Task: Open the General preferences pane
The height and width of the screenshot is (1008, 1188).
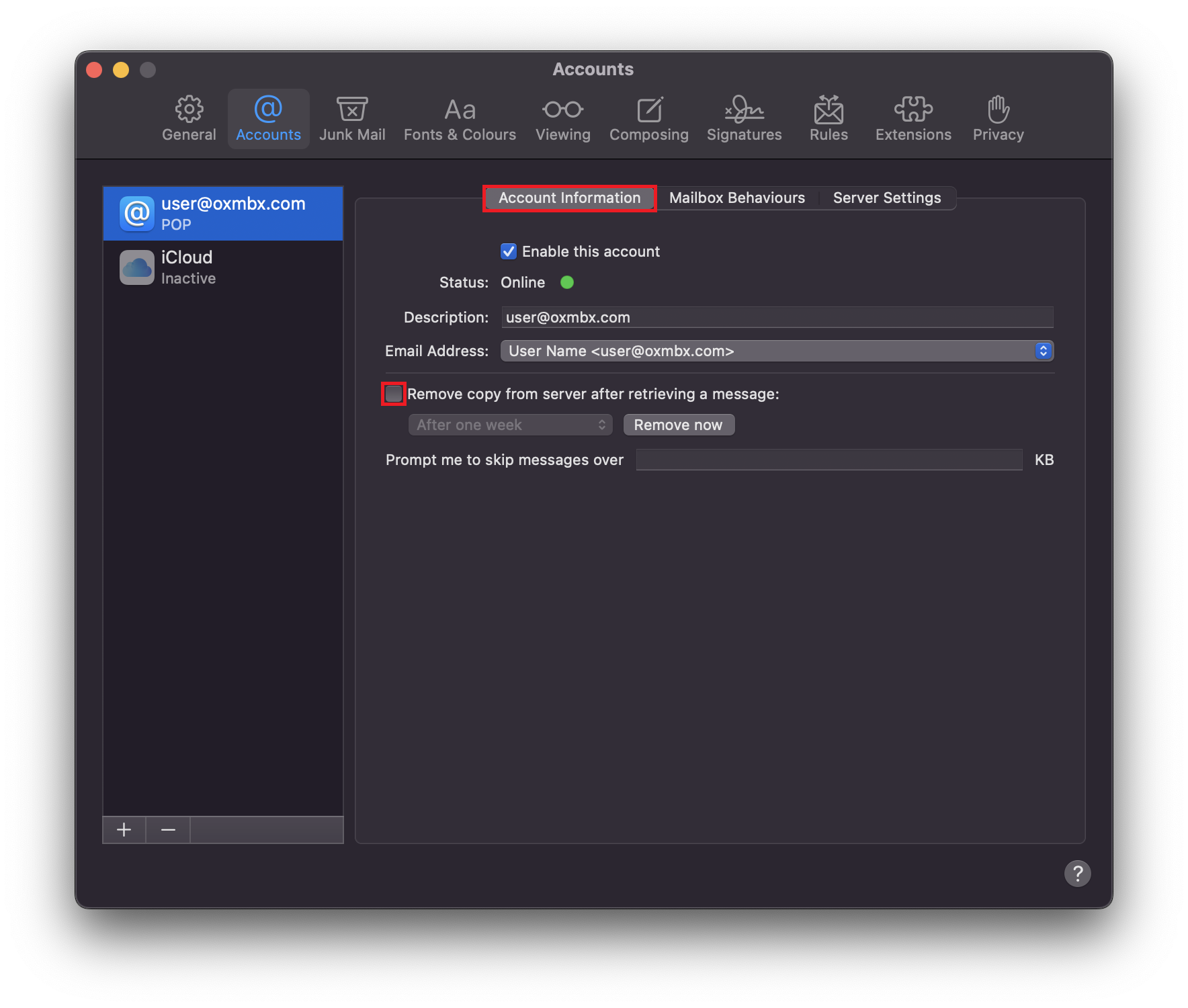Action: pyautogui.click(x=189, y=118)
